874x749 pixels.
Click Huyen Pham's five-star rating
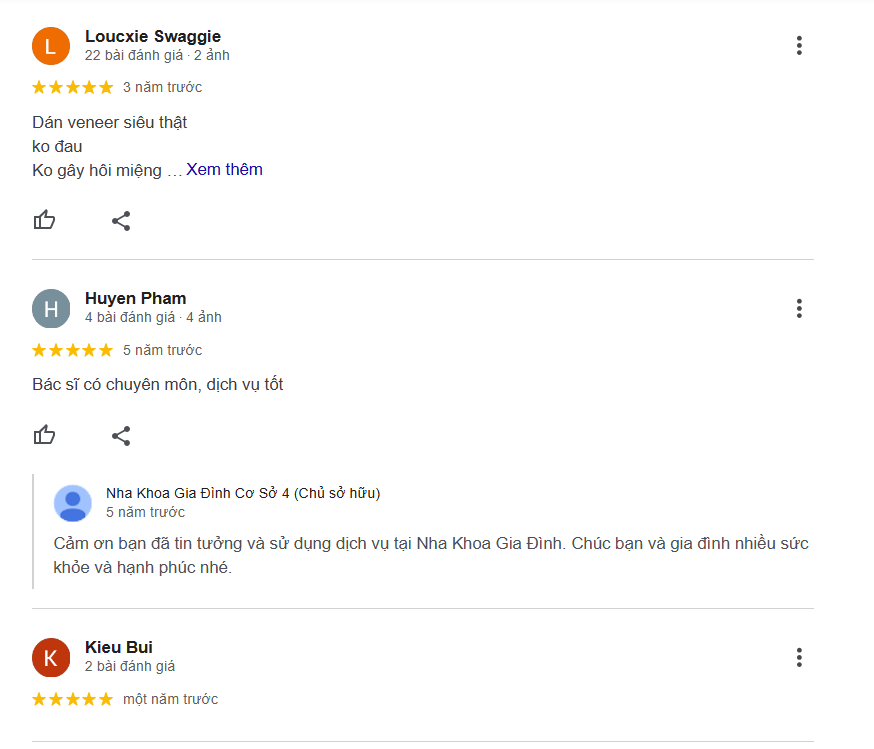[72, 351]
